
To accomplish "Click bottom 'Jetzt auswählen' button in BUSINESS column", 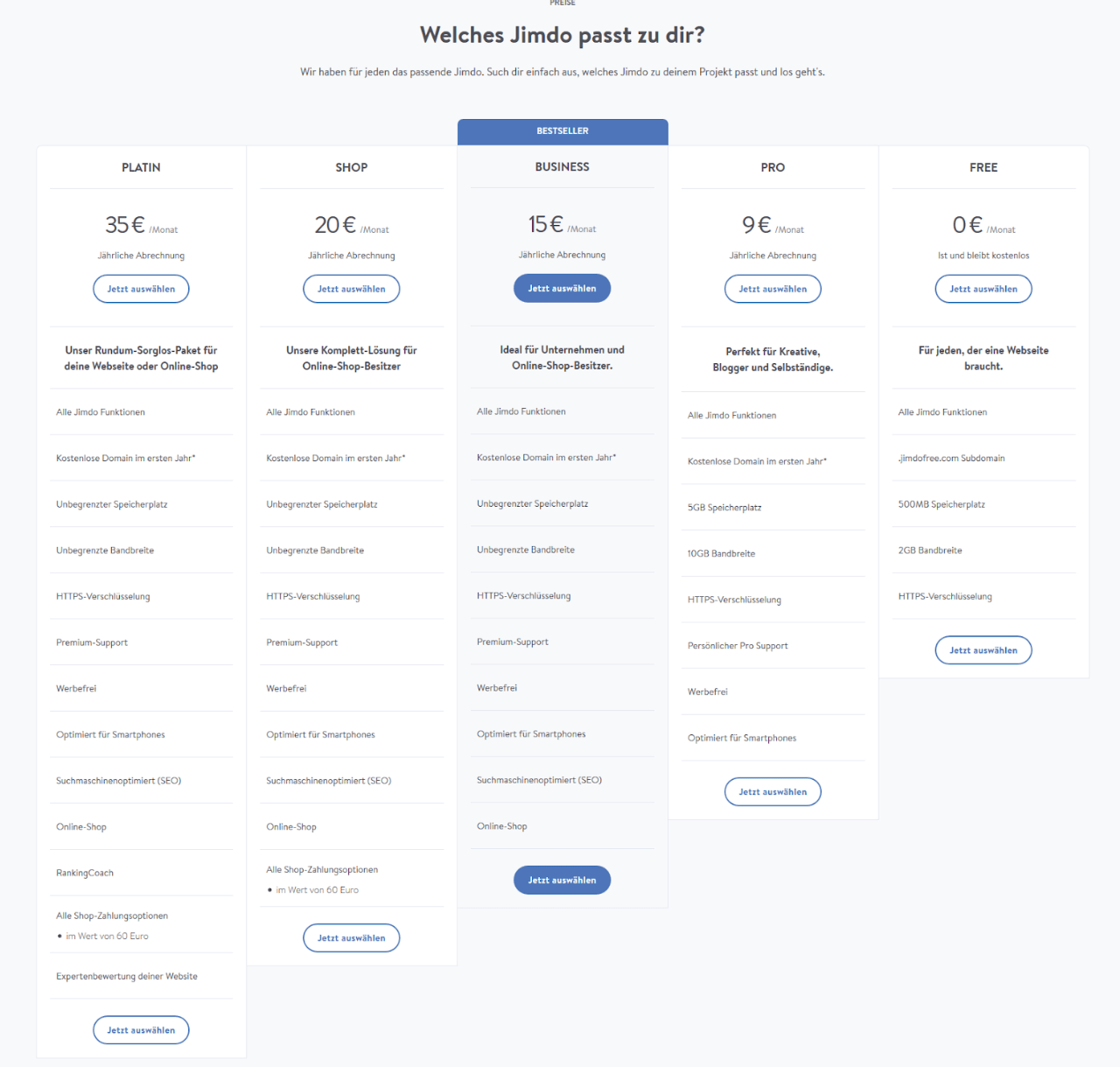I will [x=563, y=880].
